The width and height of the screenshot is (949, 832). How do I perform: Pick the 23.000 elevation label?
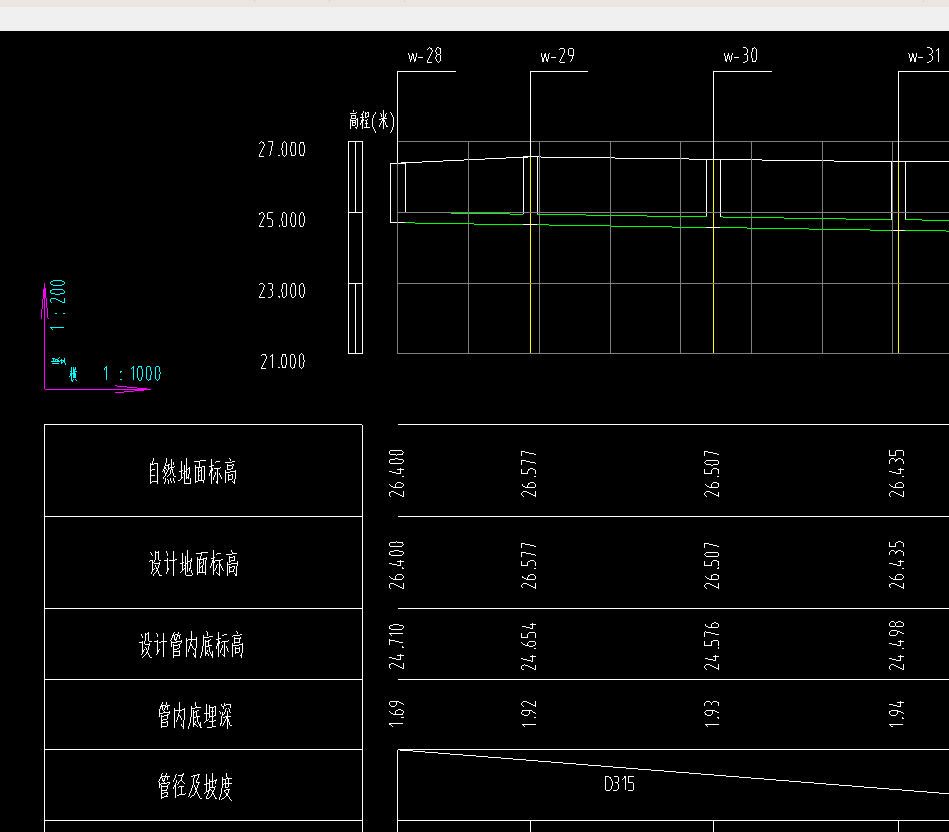coord(282,291)
